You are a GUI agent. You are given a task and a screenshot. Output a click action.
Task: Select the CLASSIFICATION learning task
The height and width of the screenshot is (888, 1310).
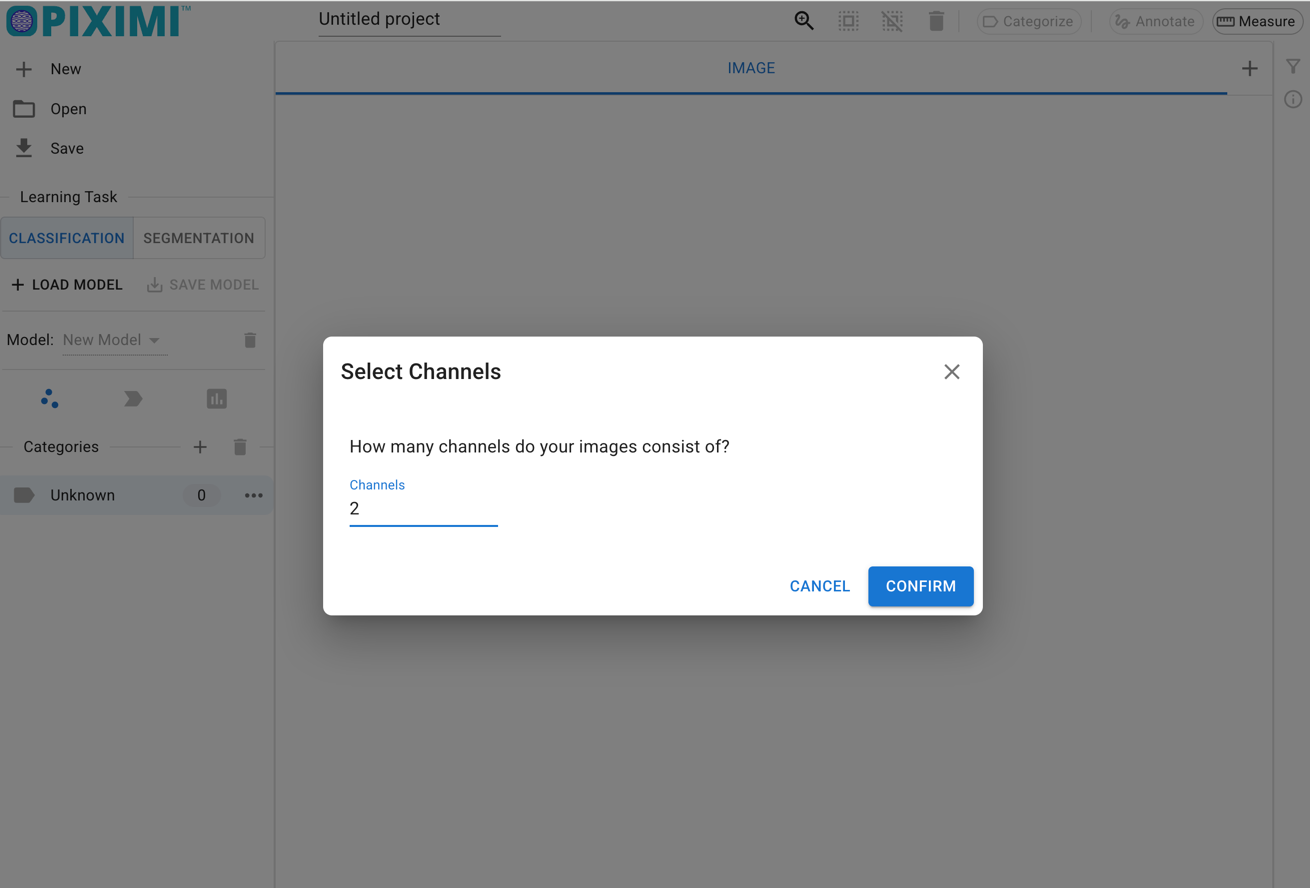(67, 238)
